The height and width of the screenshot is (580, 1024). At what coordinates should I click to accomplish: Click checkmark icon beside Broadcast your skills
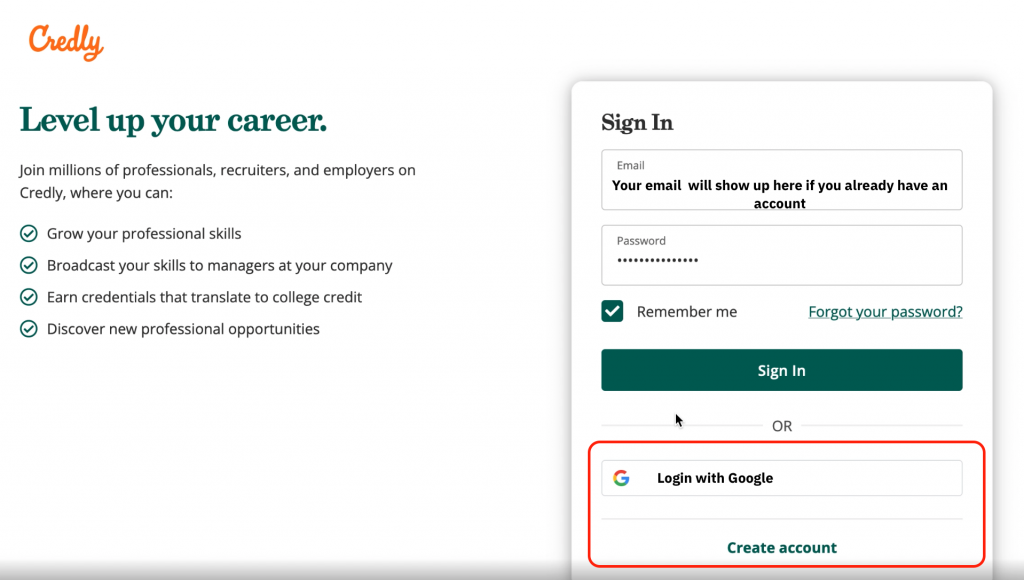point(29,265)
